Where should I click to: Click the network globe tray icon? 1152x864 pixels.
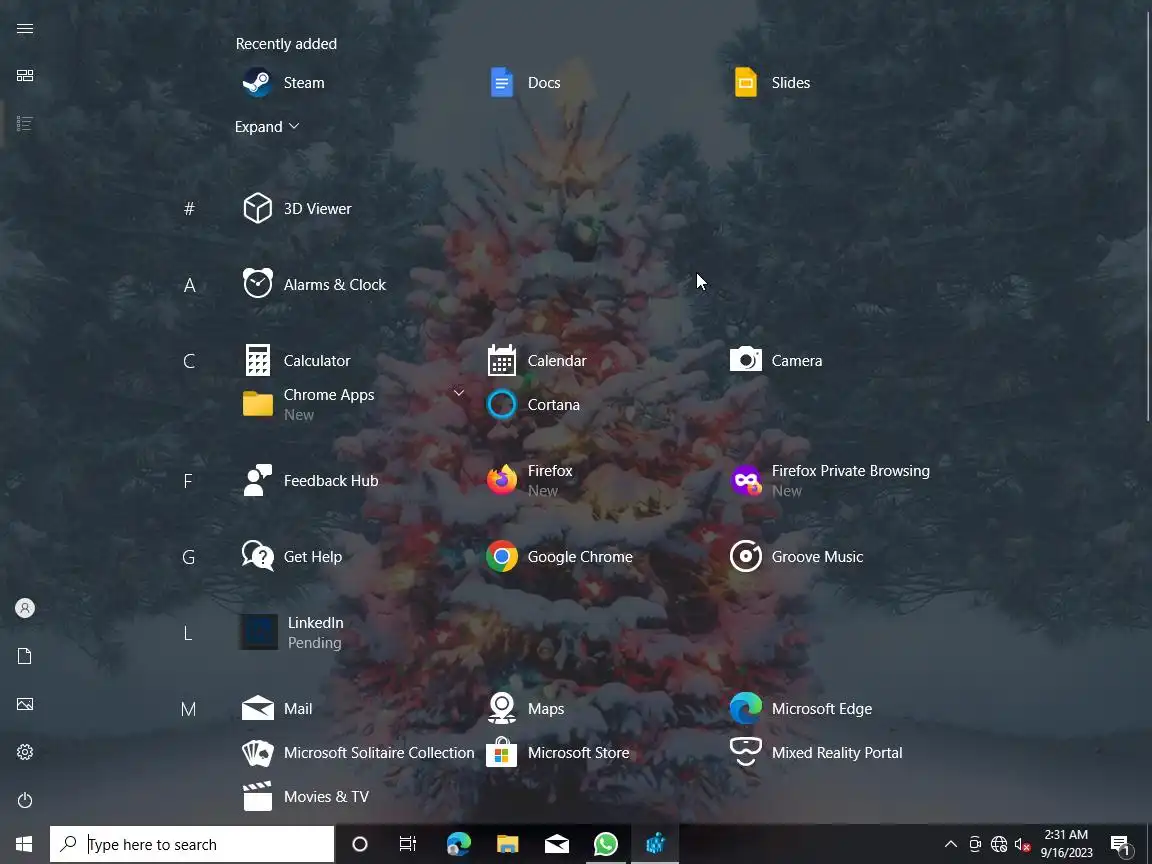click(x=998, y=844)
